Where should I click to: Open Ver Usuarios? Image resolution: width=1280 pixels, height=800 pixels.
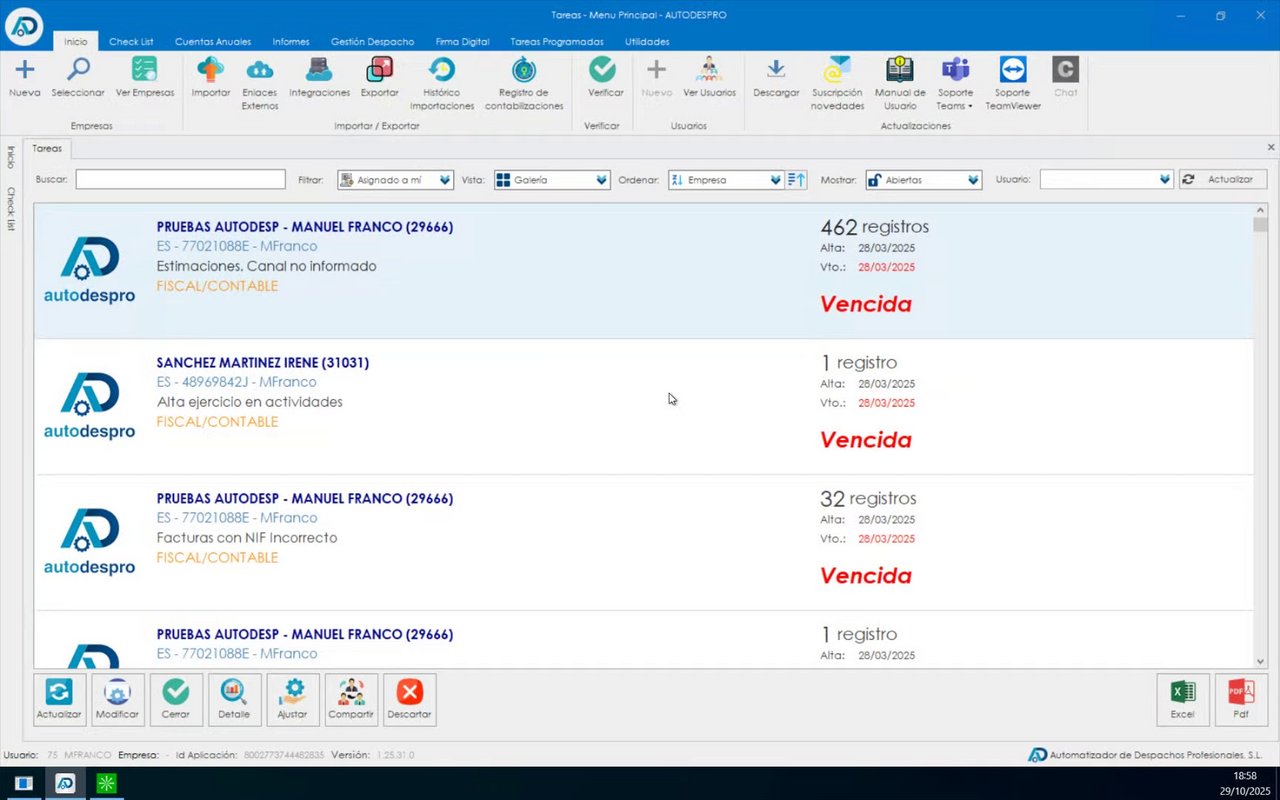coord(709,78)
